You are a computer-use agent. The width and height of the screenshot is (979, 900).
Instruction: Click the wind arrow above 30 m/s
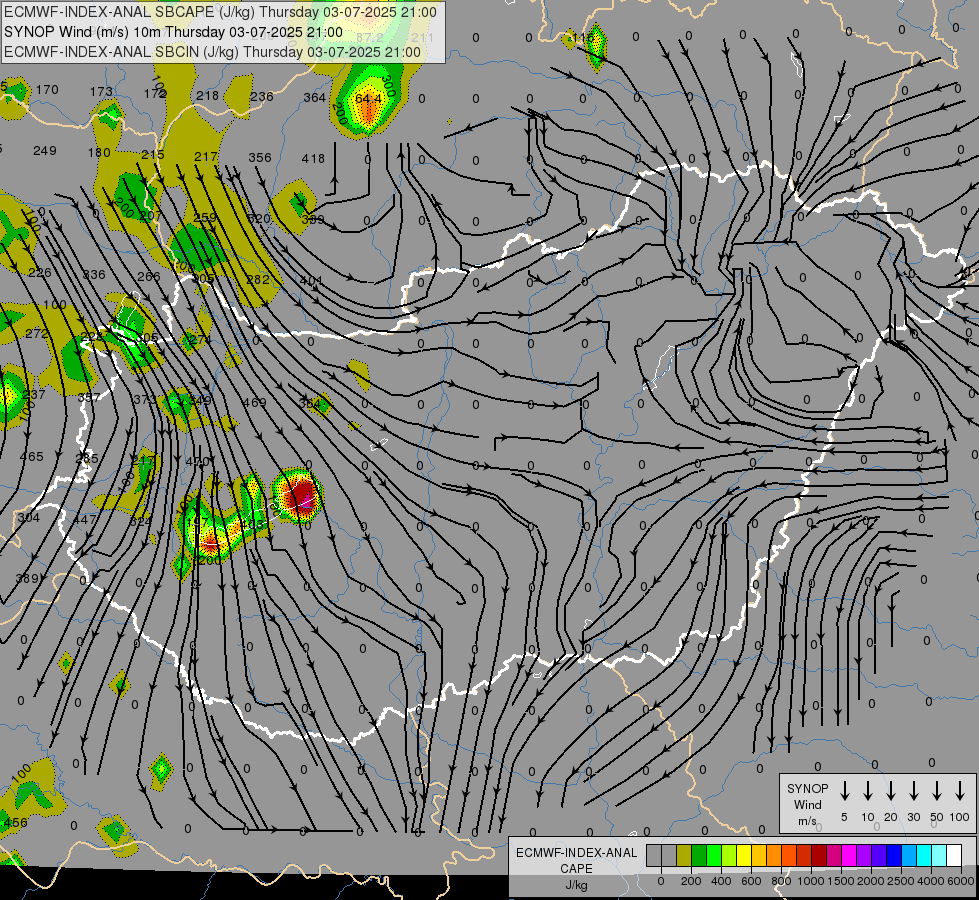[x=914, y=790]
